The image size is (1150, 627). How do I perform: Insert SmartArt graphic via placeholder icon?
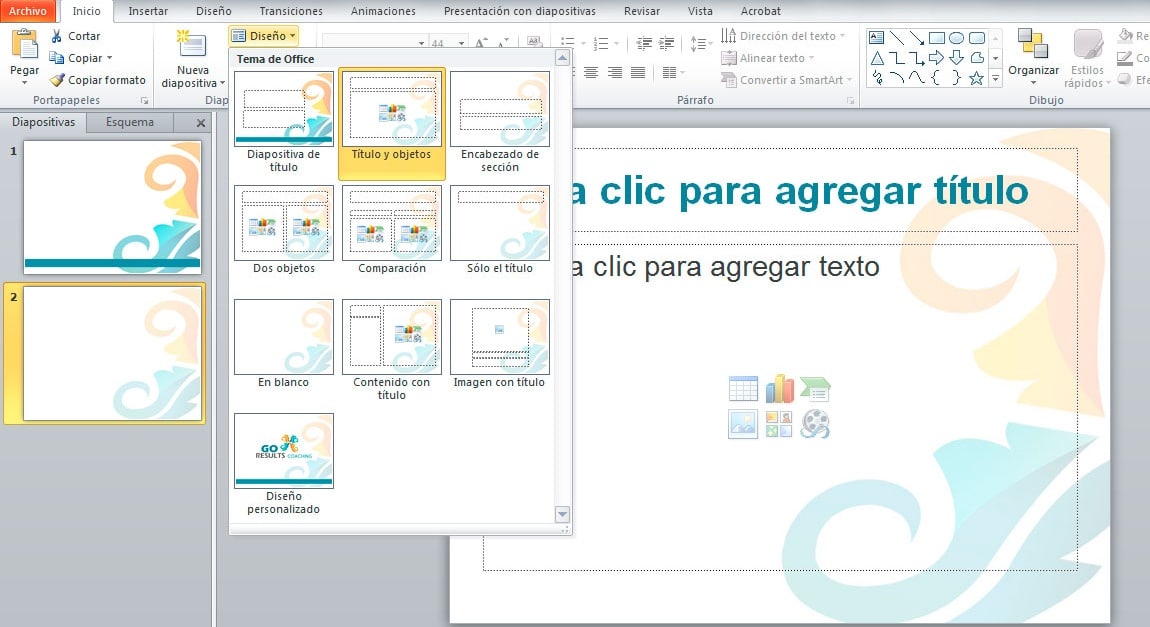(815, 389)
